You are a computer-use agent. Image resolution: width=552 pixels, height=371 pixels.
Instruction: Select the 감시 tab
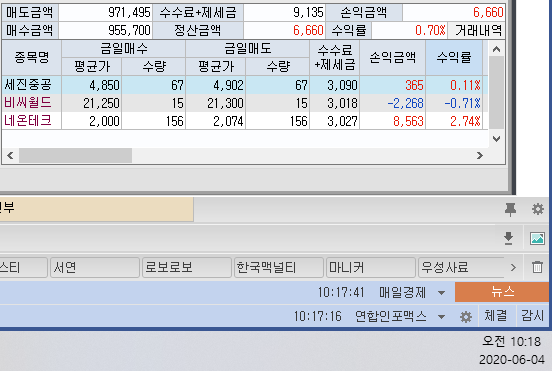click(532, 315)
